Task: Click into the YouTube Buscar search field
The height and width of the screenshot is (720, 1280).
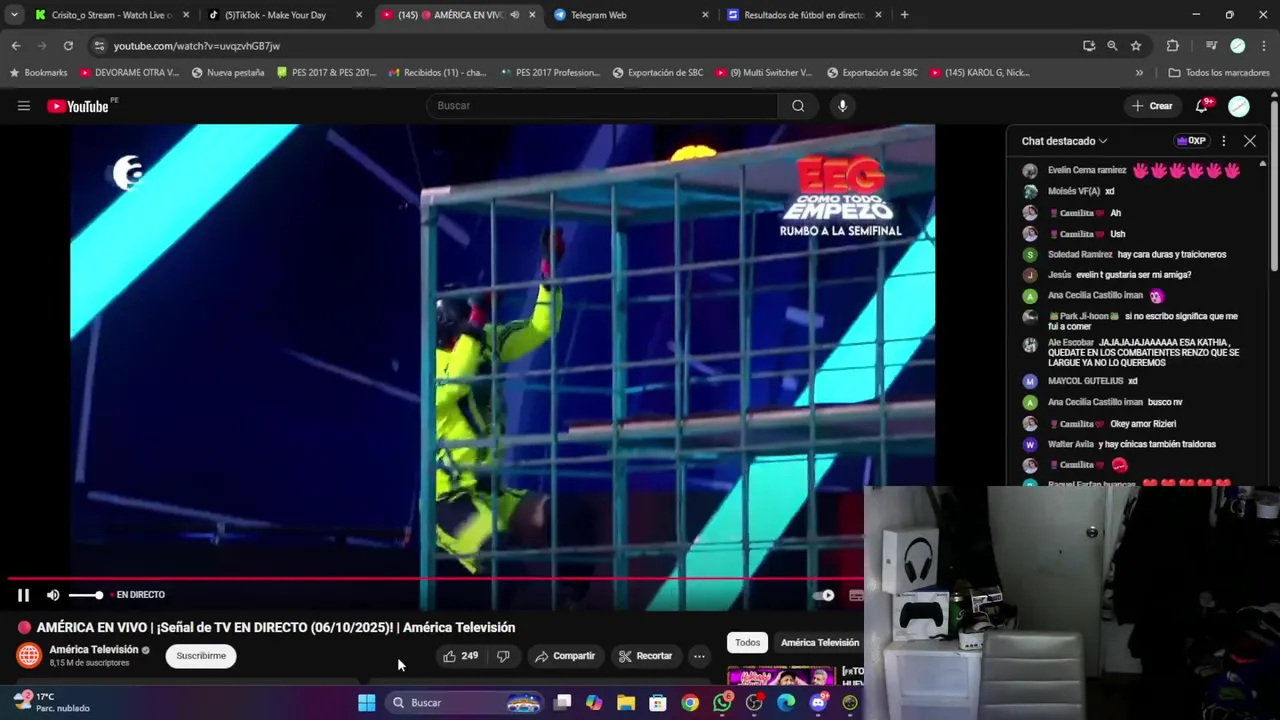Action: tap(602, 106)
